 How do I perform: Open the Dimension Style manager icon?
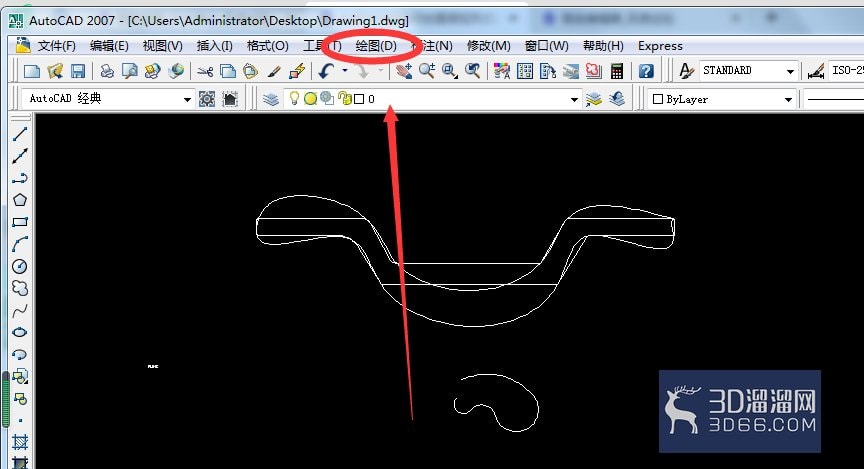click(x=815, y=71)
